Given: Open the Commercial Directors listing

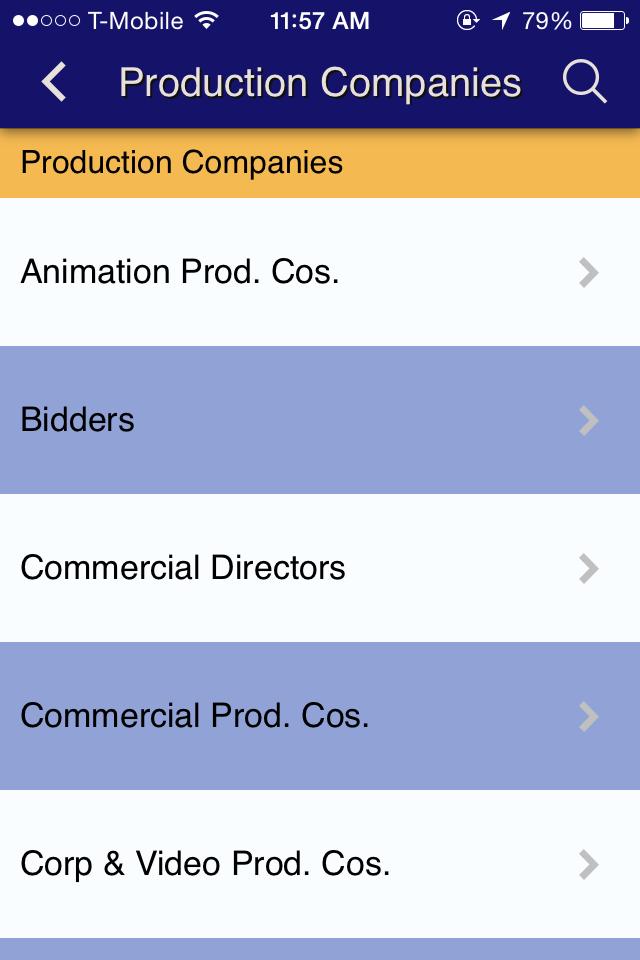Looking at the screenshot, I should [x=183, y=568].
